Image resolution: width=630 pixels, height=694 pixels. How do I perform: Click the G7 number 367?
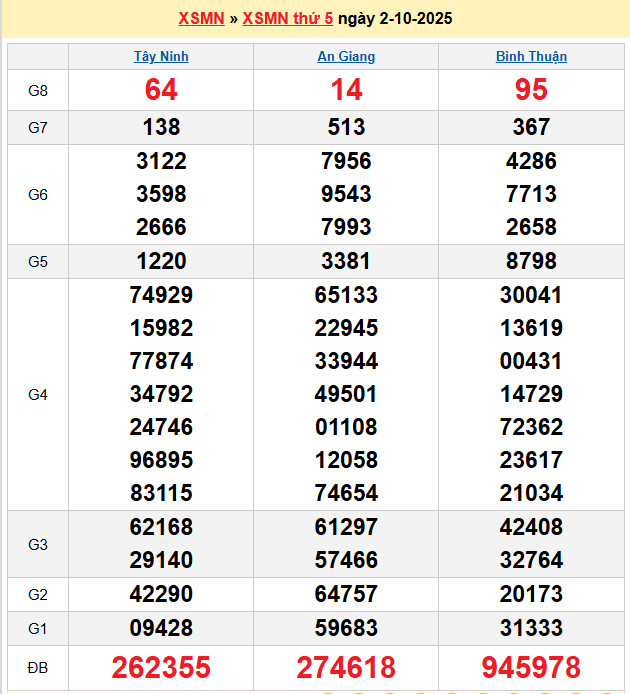click(531, 127)
